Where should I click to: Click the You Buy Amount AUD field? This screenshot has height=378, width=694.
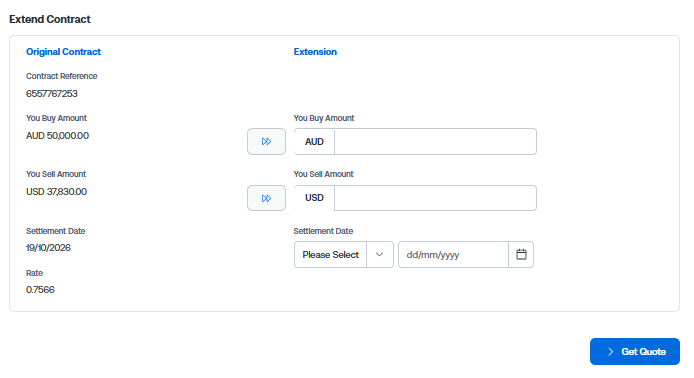[x=435, y=142]
